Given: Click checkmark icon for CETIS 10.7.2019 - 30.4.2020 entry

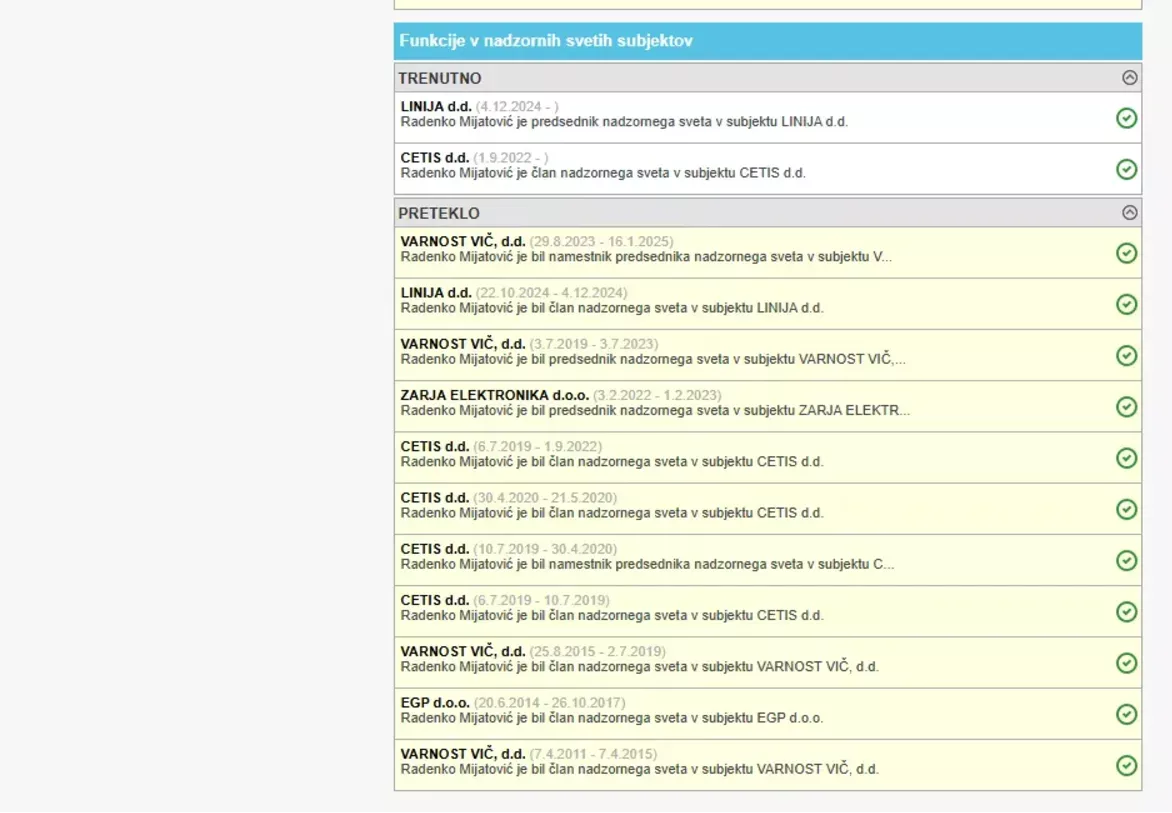Looking at the screenshot, I should tap(1126, 560).
